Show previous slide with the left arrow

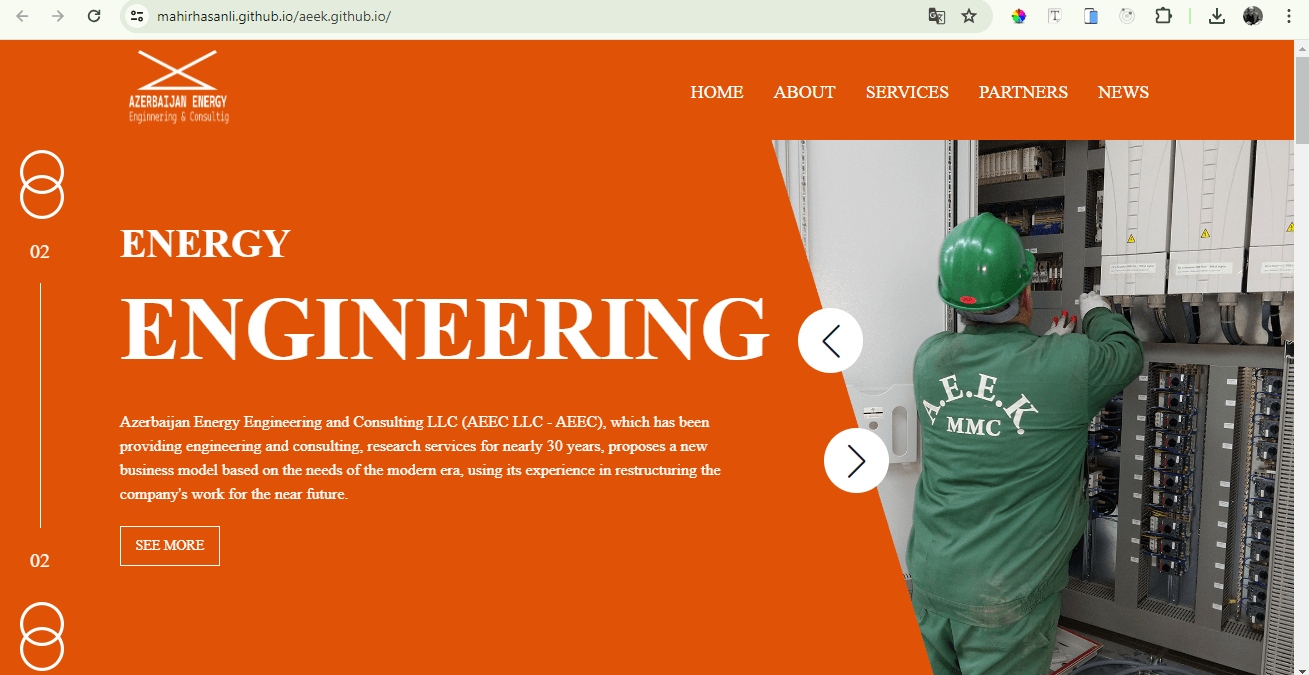pyautogui.click(x=830, y=340)
